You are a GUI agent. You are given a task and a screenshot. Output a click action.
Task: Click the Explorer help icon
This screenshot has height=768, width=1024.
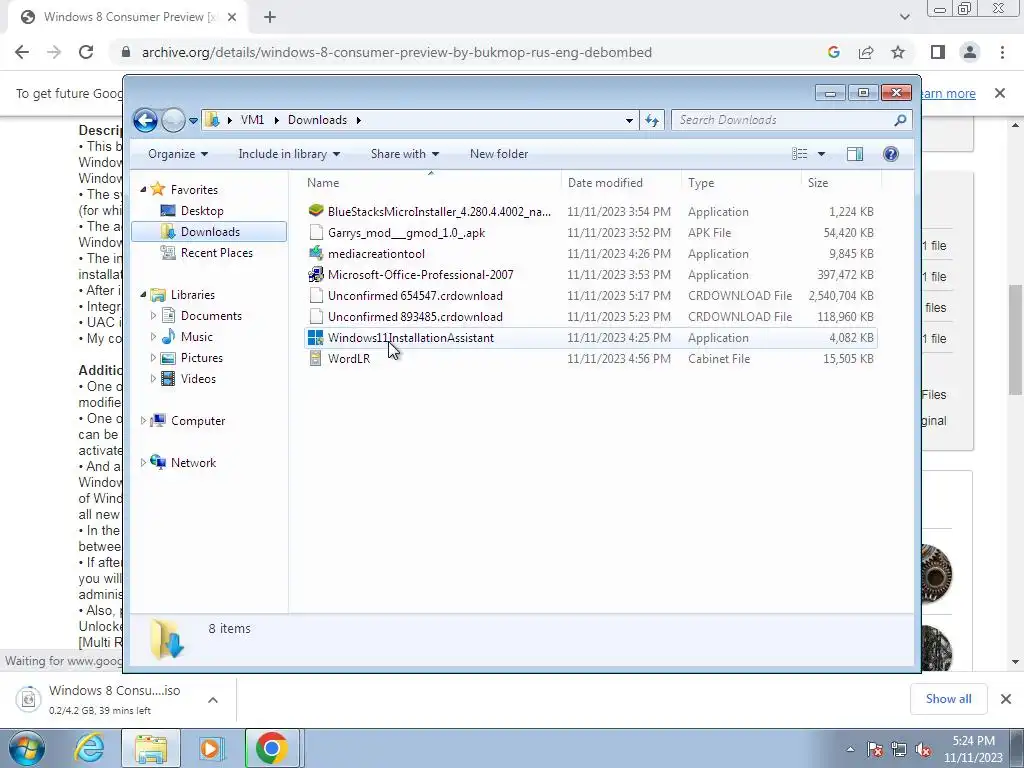(891, 154)
